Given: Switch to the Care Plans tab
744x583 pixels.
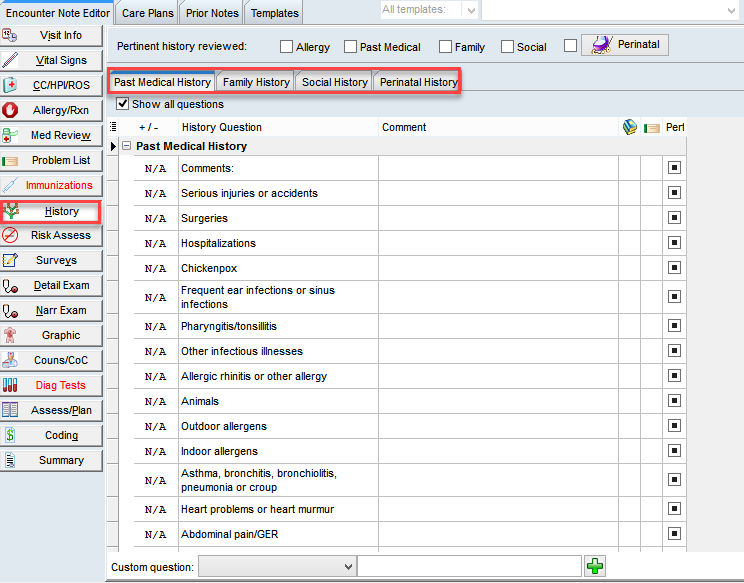Looking at the screenshot, I should [148, 13].
